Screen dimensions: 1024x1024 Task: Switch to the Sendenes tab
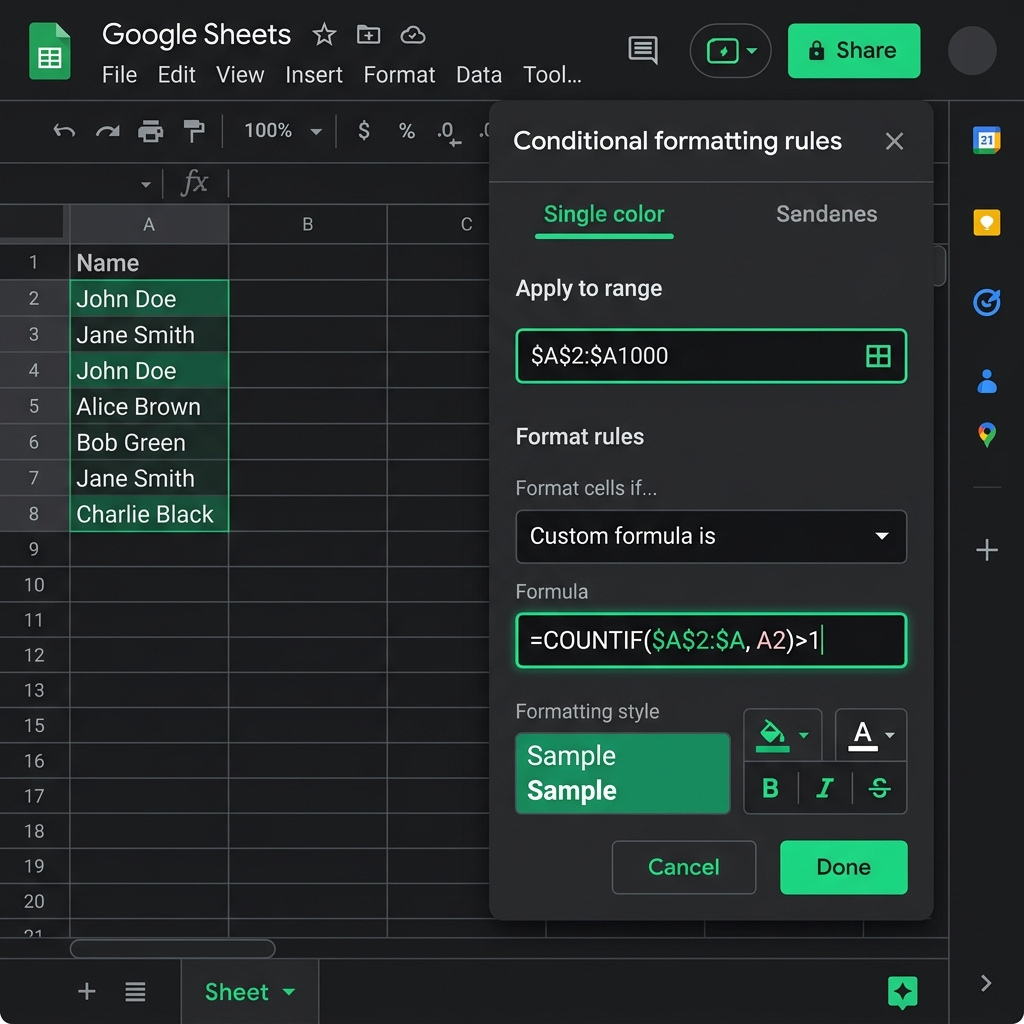tap(826, 214)
